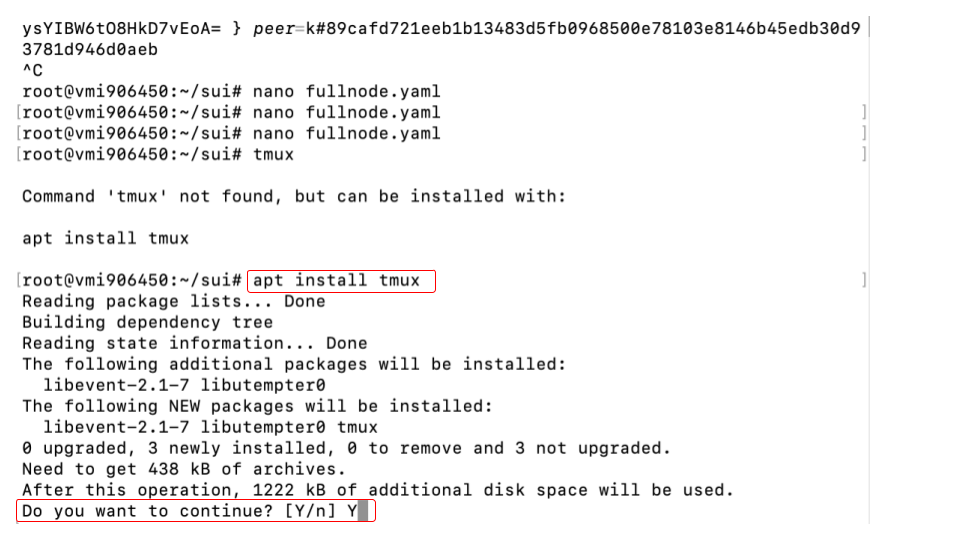Click the "[Y/n]" option text
960x540 pixels.
(310, 511)
